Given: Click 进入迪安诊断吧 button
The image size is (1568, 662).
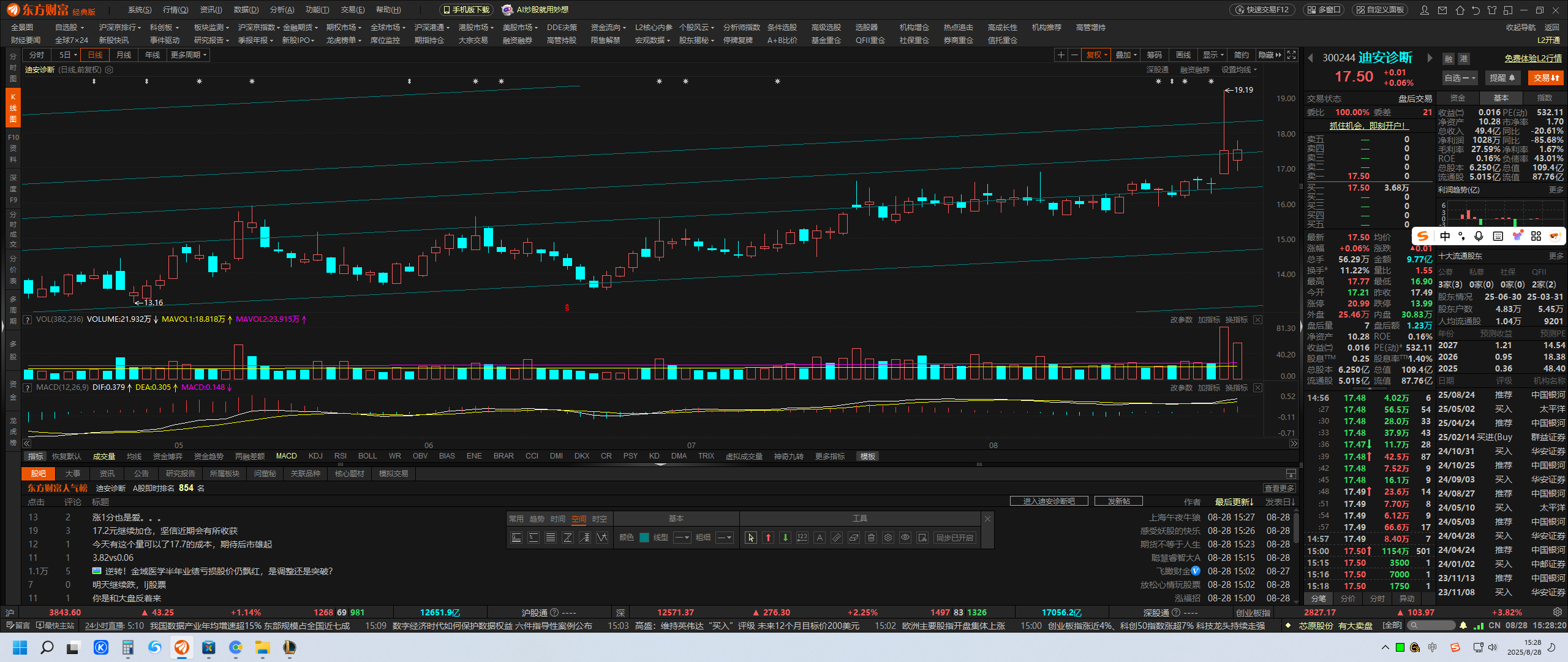Looking at the screenshot, I should [1049, 501].
